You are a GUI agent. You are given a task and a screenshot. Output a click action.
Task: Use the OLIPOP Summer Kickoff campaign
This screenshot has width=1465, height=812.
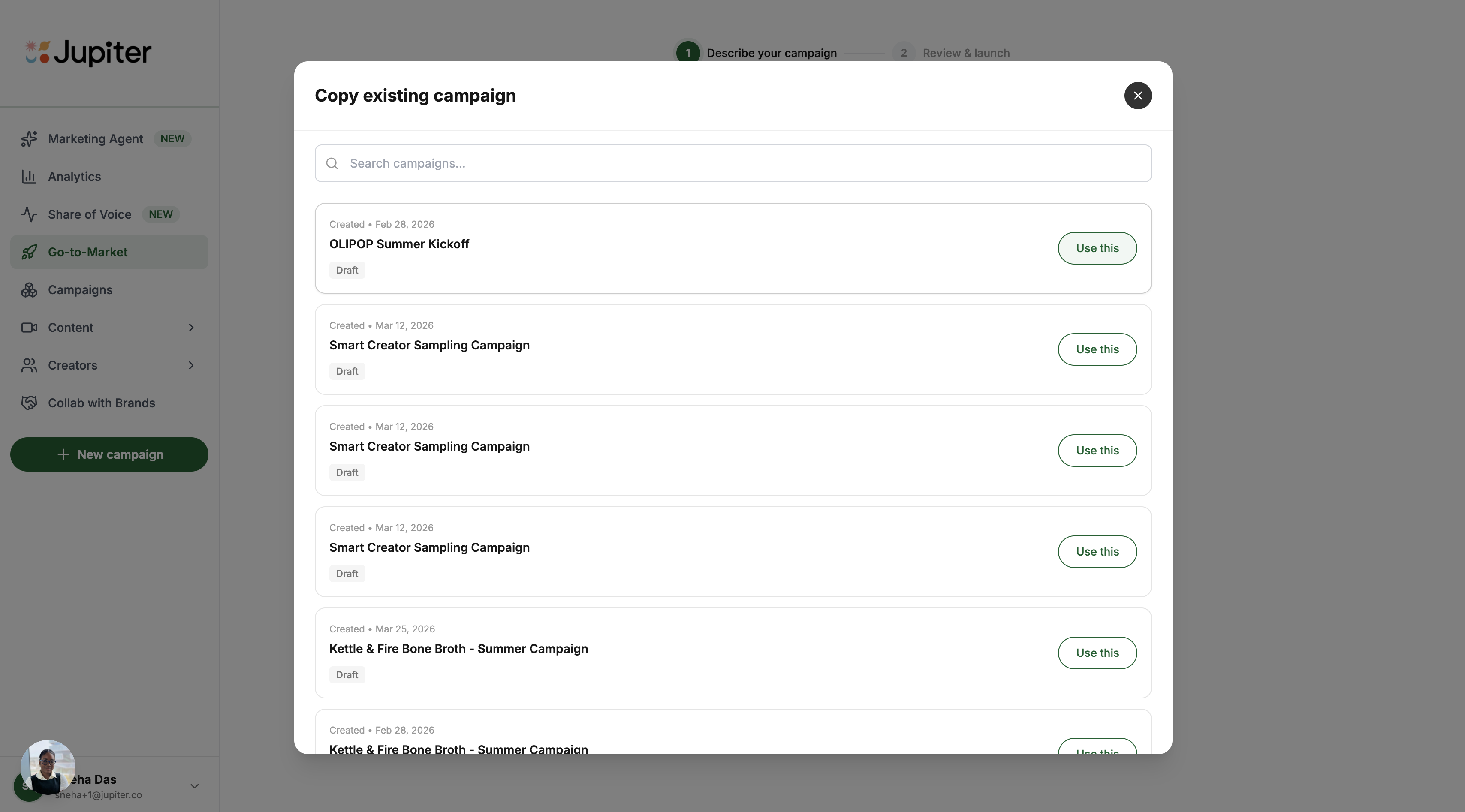1097,248
